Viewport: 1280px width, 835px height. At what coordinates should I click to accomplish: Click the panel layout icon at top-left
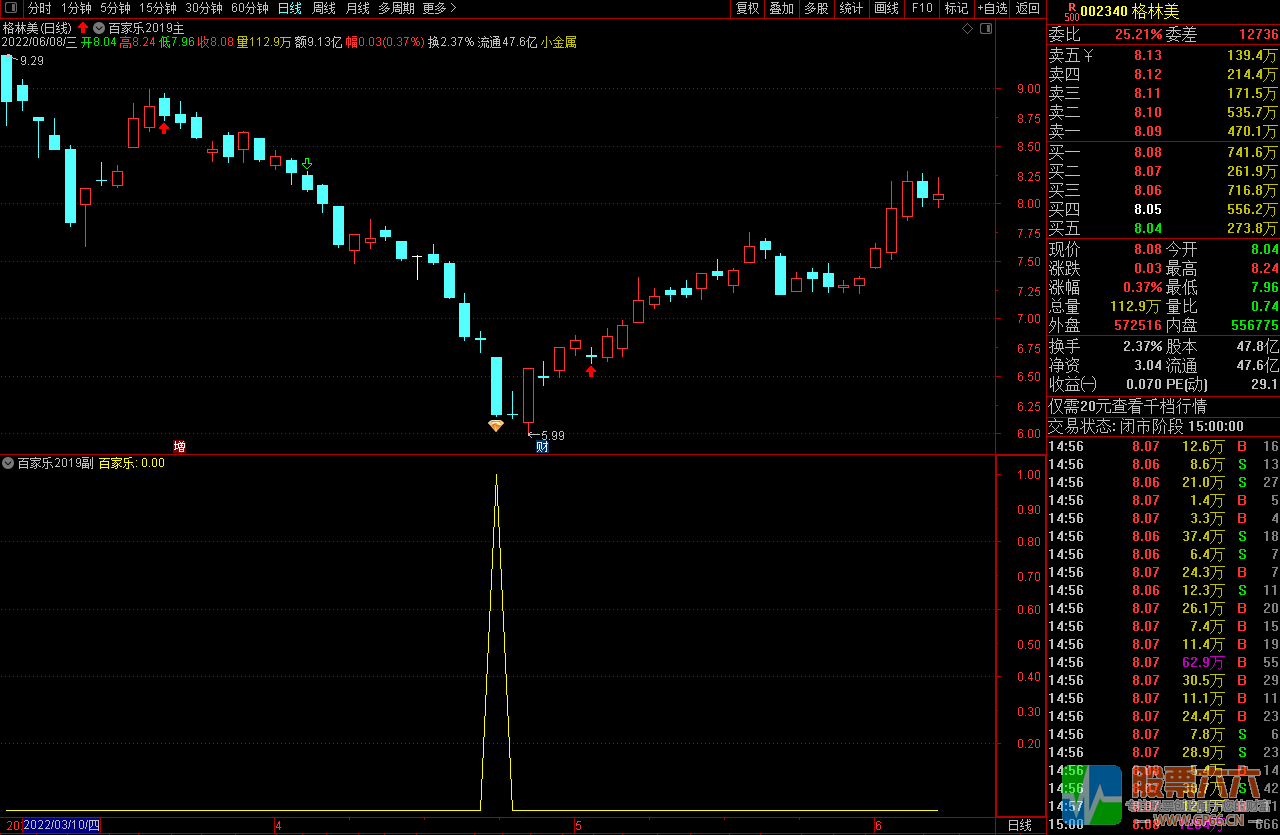12,8
